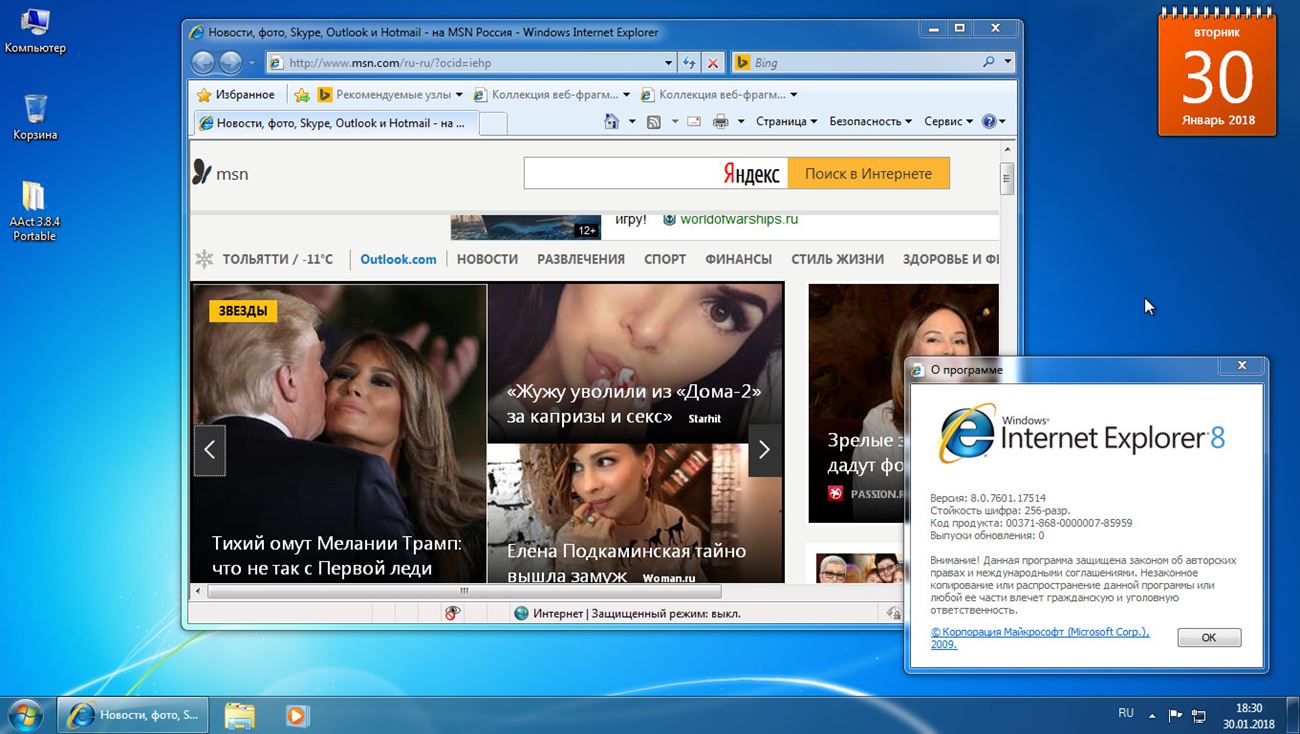The image size is (1300, 734).
Task: Open the Home page icon in the command bar
Action: tap(612, 122)
